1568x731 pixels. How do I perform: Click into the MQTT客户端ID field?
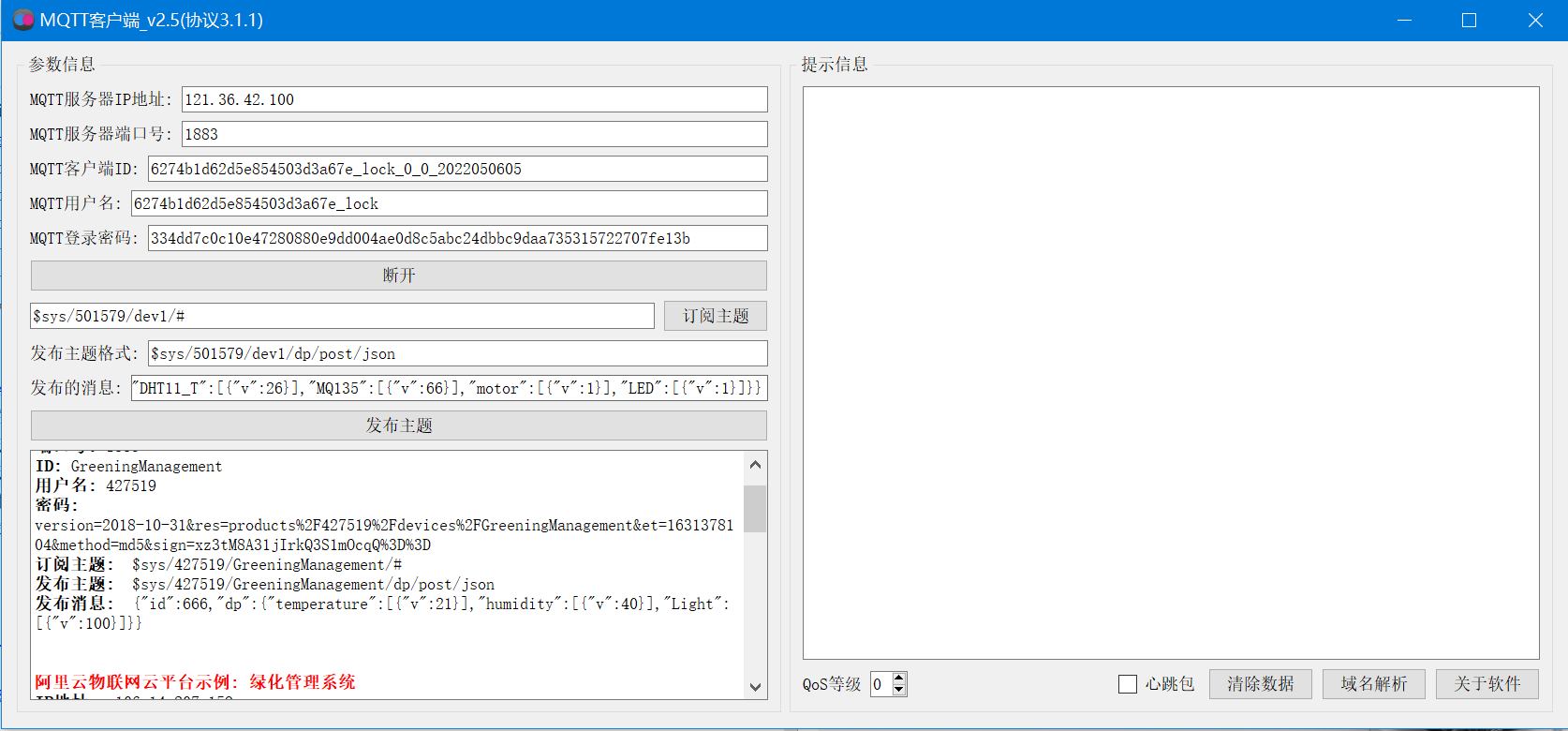tap(458, 169)
